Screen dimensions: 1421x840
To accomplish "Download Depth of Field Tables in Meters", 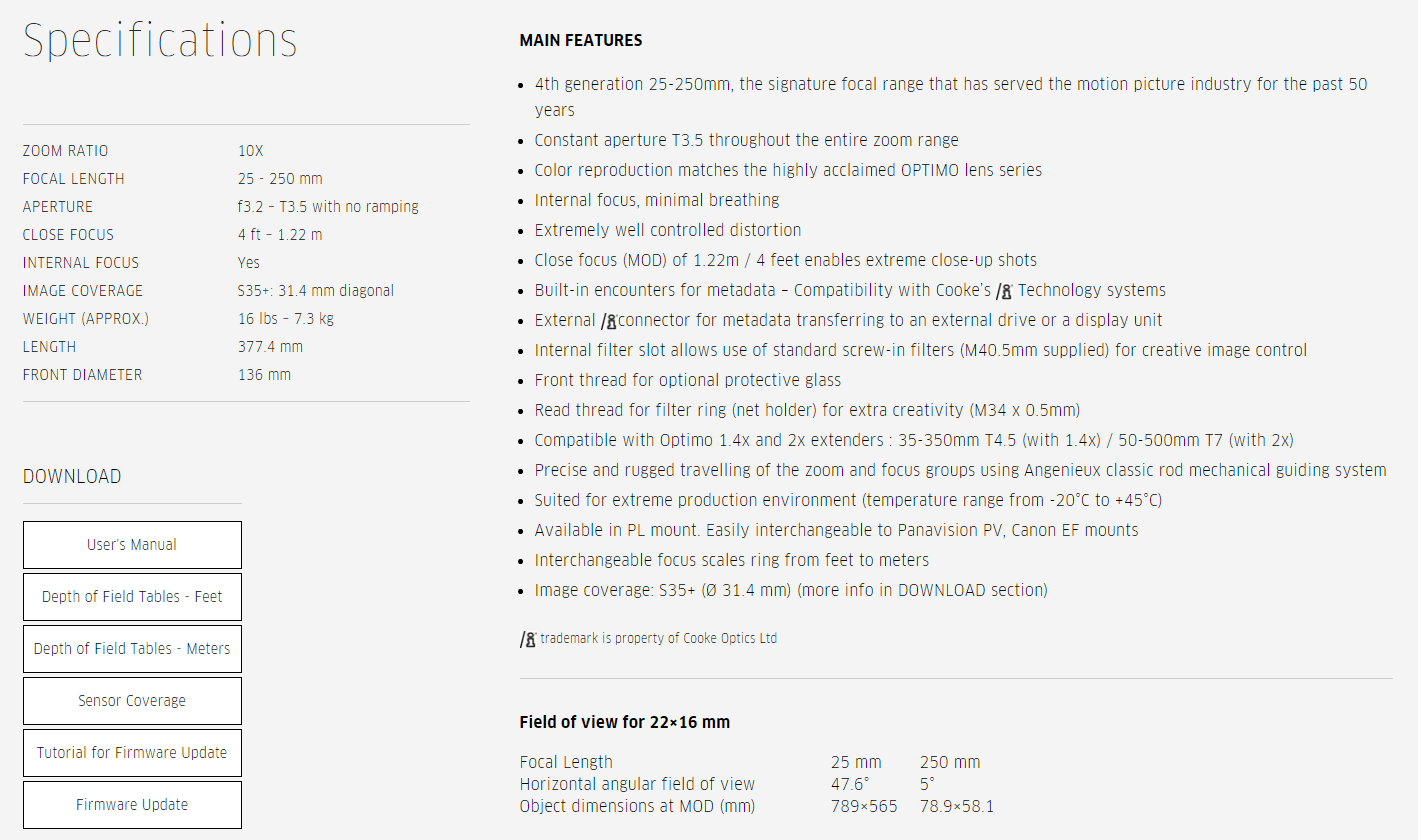I will click(x=132, y=649).
